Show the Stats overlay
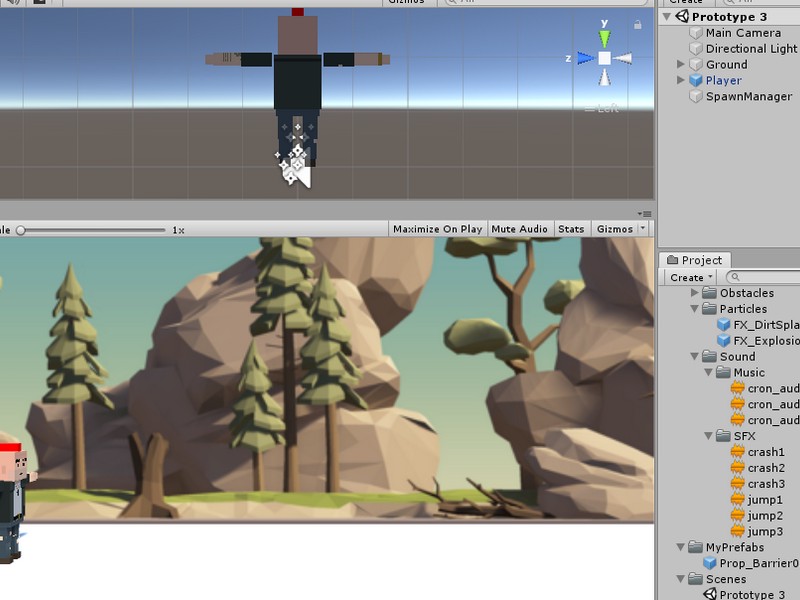Image resolution: width=800 pixels, height=600 pixels. click(571, 229)
